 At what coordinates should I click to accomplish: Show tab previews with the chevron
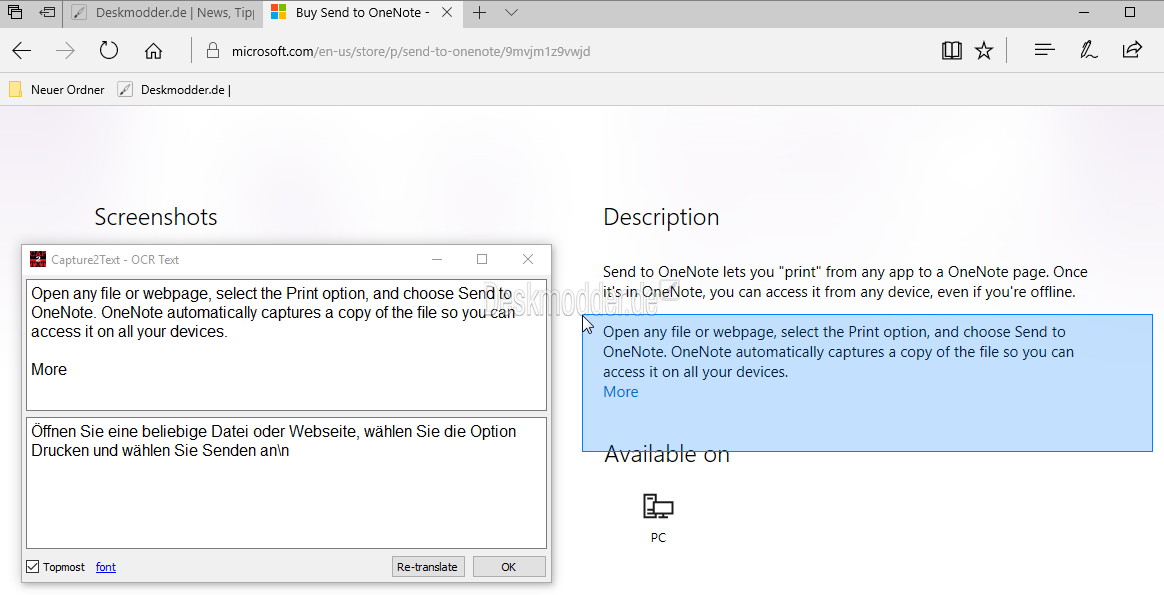tap(511, 13)
